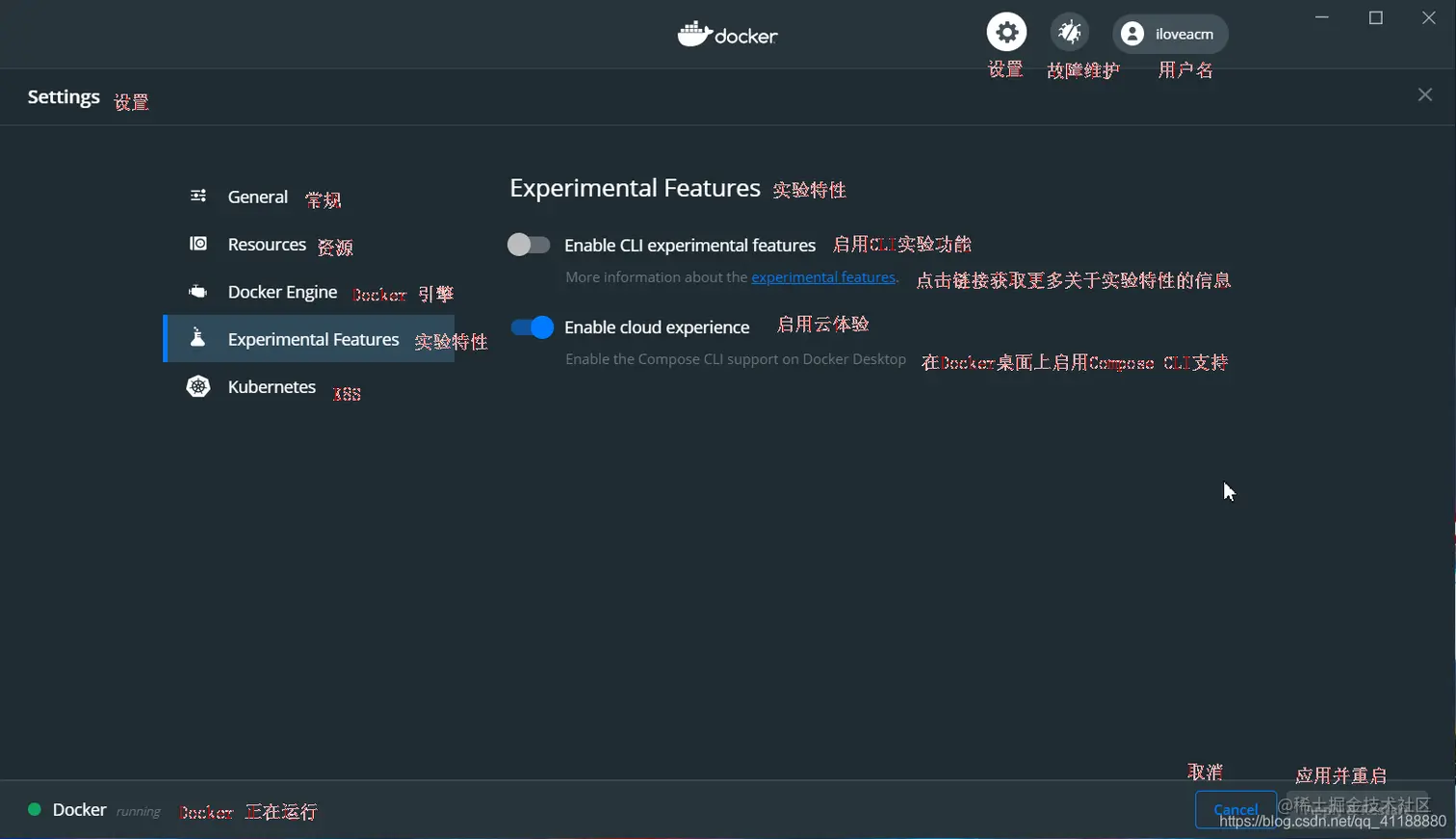Select the Docker Engine settings tab
This screenshot has height=839, width=1456.
[x=308, y=291]
